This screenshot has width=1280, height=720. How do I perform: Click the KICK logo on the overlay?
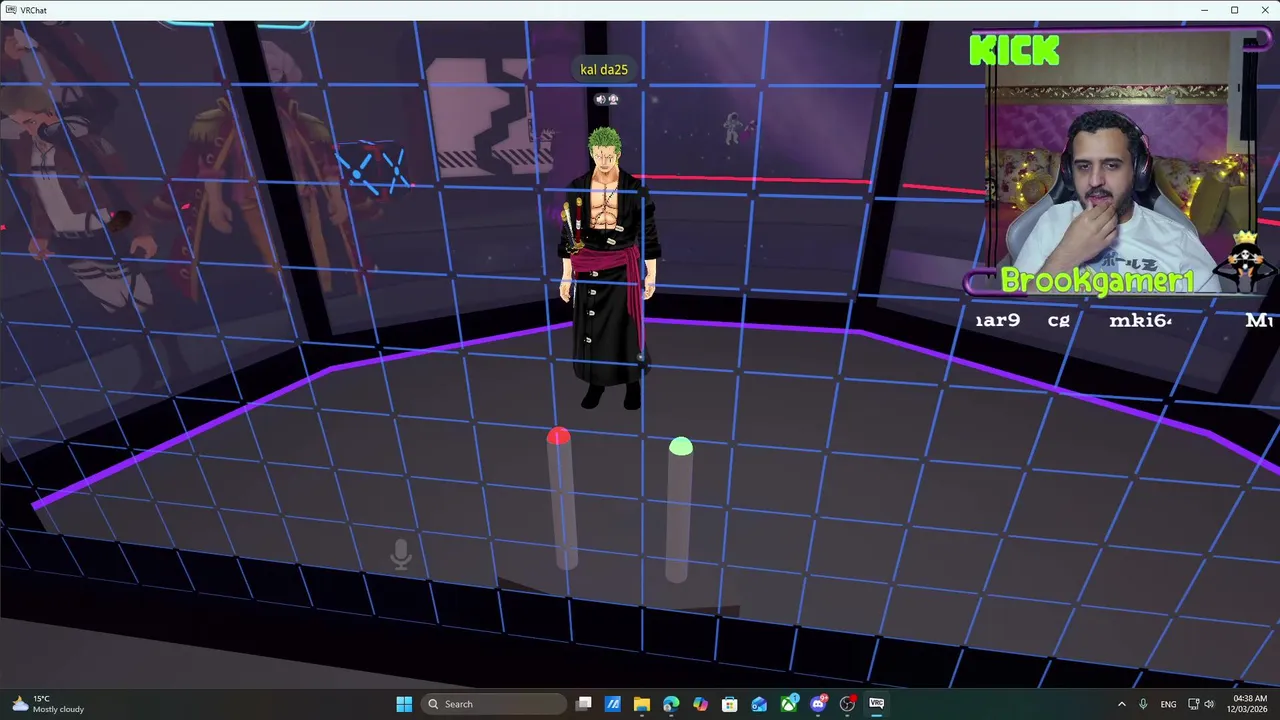1014,49
